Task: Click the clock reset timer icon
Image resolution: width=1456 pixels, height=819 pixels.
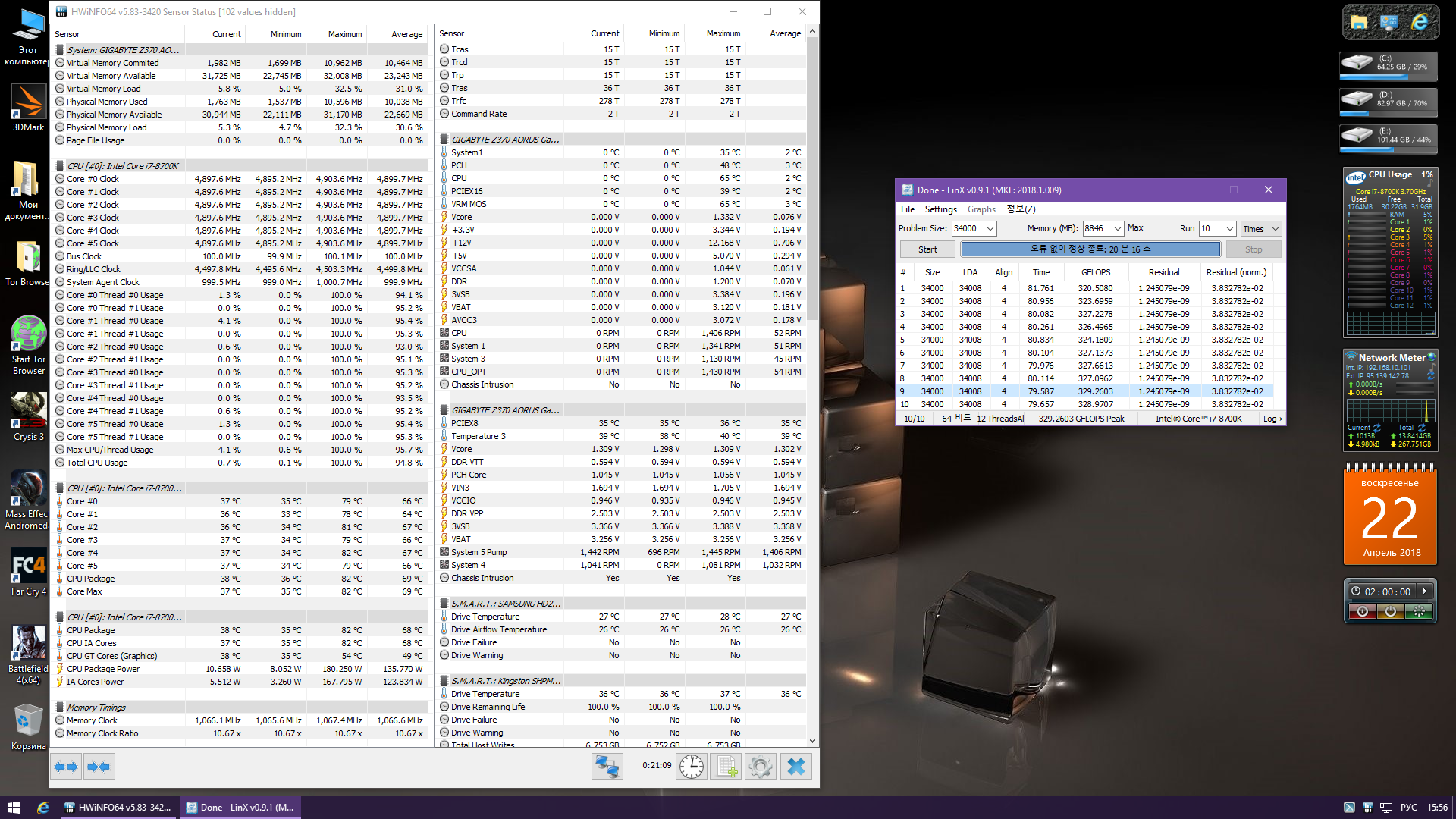Action: point(691,767)
